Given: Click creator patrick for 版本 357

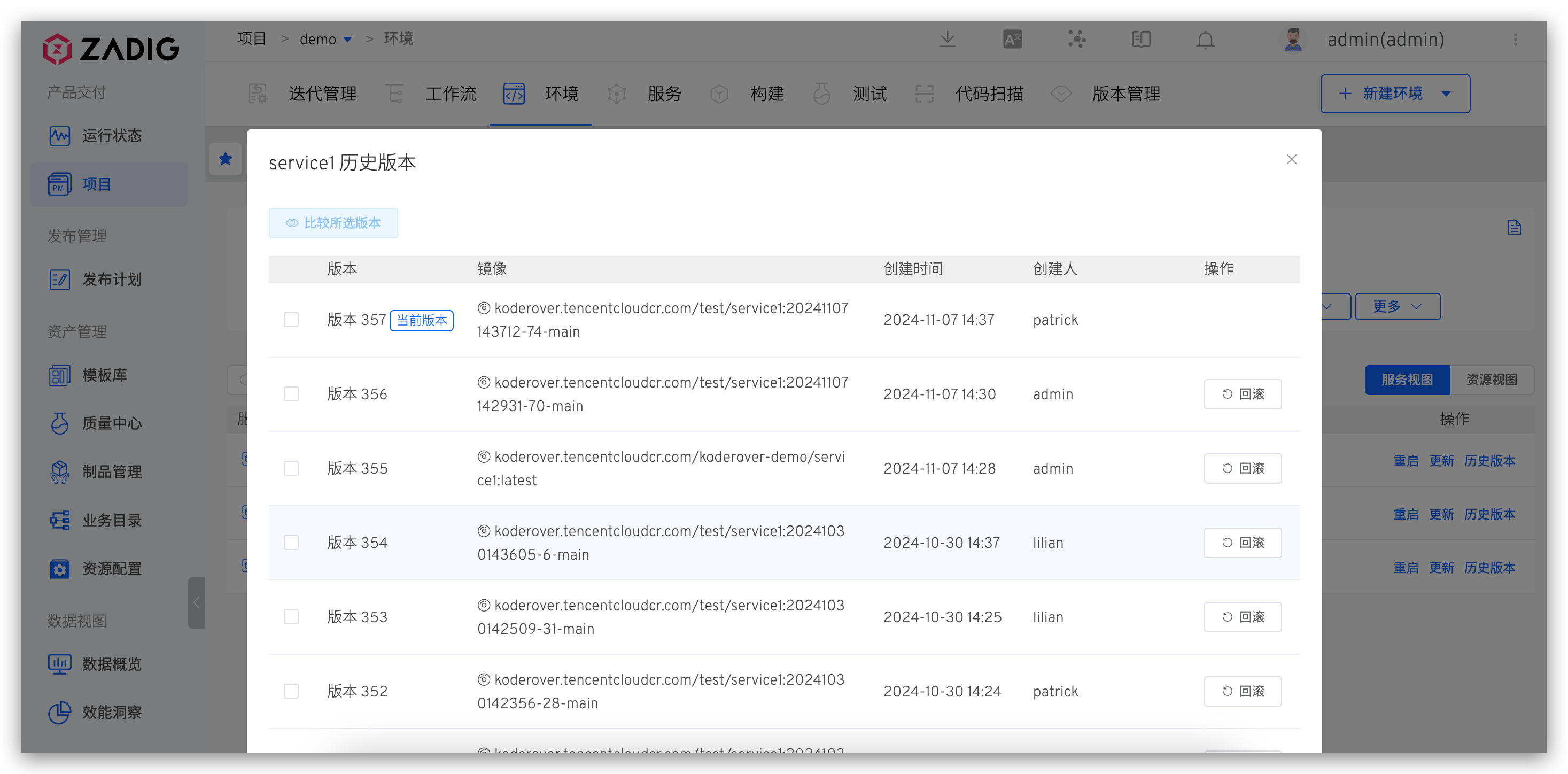Looking at the screenshot, I should pos(1055,320).
